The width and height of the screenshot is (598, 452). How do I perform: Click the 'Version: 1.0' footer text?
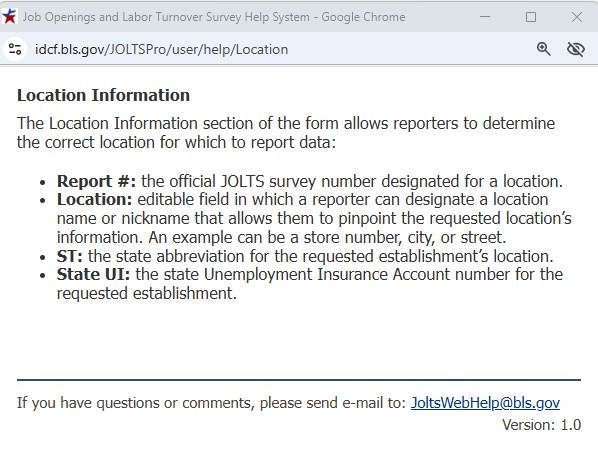(x=542, y=425)
